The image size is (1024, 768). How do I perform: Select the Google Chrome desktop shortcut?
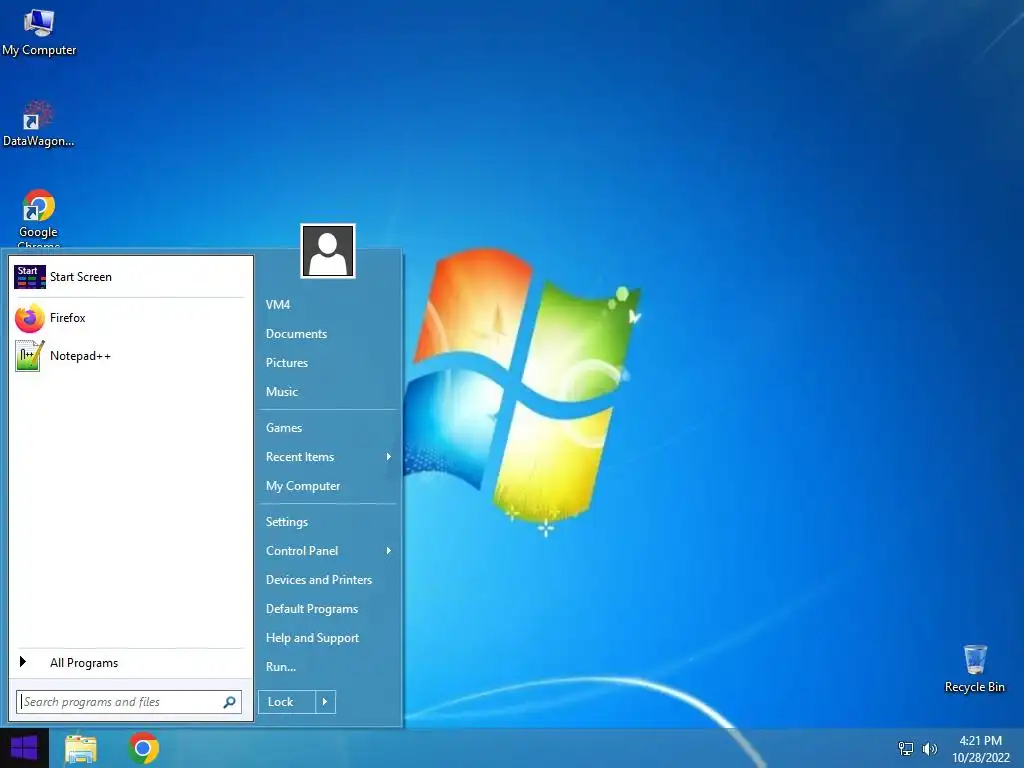coord(39,219)
